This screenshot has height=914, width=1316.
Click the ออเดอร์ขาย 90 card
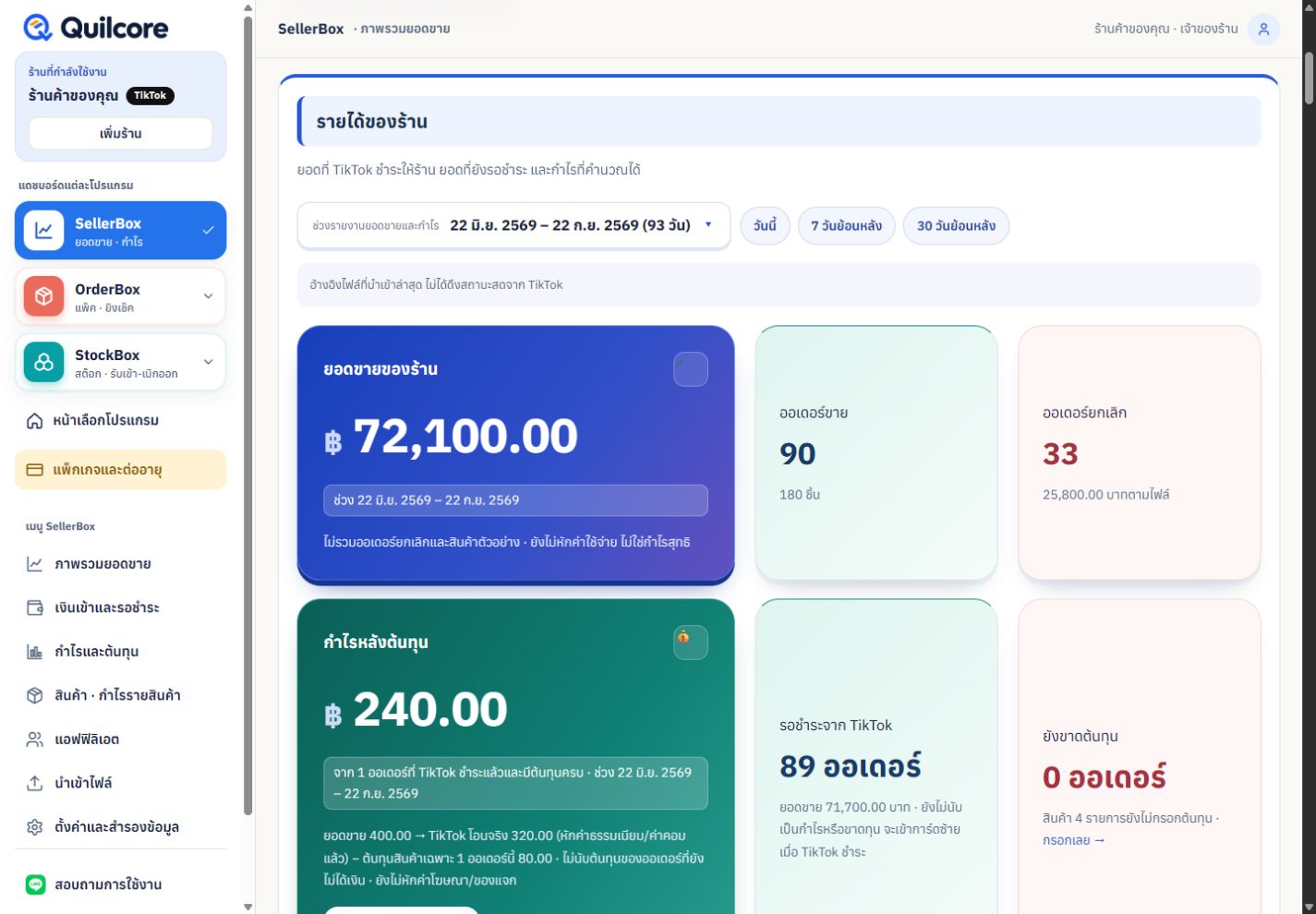point(875,453)
